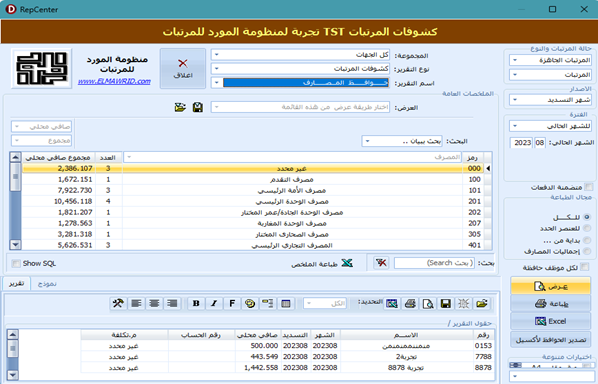Center align report text
The width and height of the screenshot is (598, 384).
pos(154,303)
